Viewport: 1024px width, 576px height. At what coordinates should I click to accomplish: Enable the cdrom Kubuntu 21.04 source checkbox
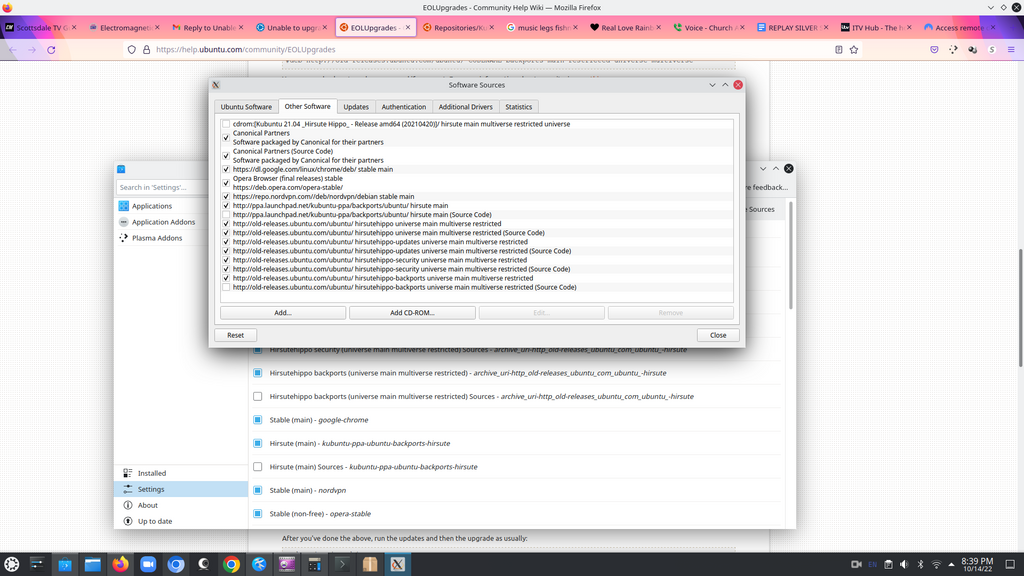226,124
